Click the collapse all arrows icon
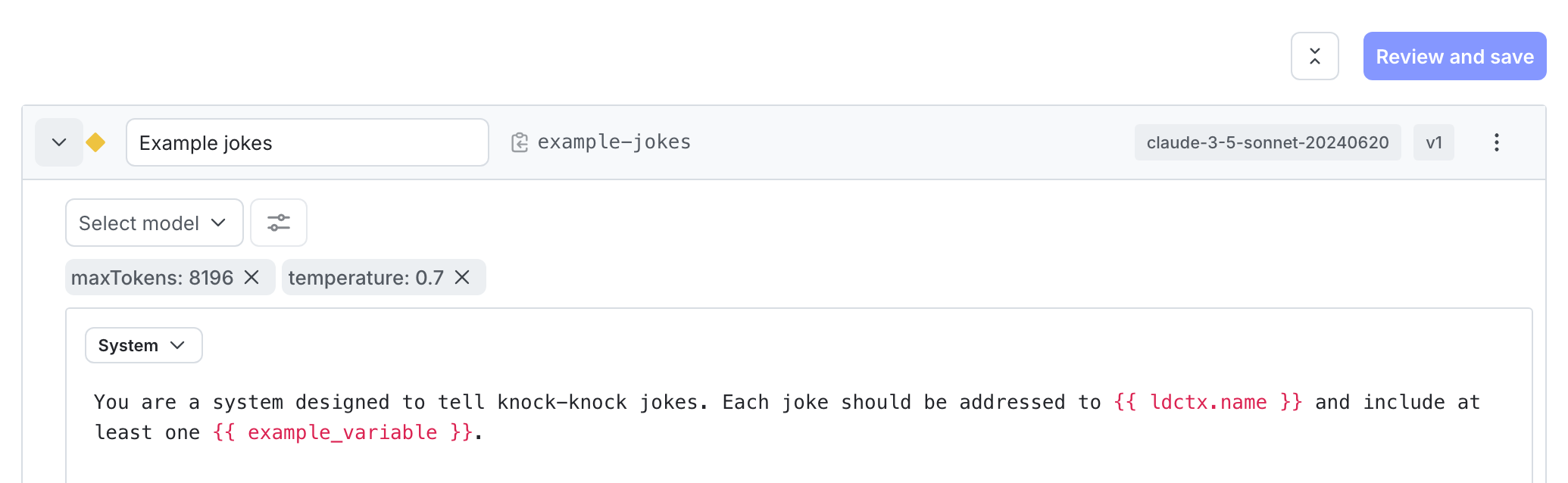The height and width of the screenshot is (483, 1568). tap(1314, 56)
